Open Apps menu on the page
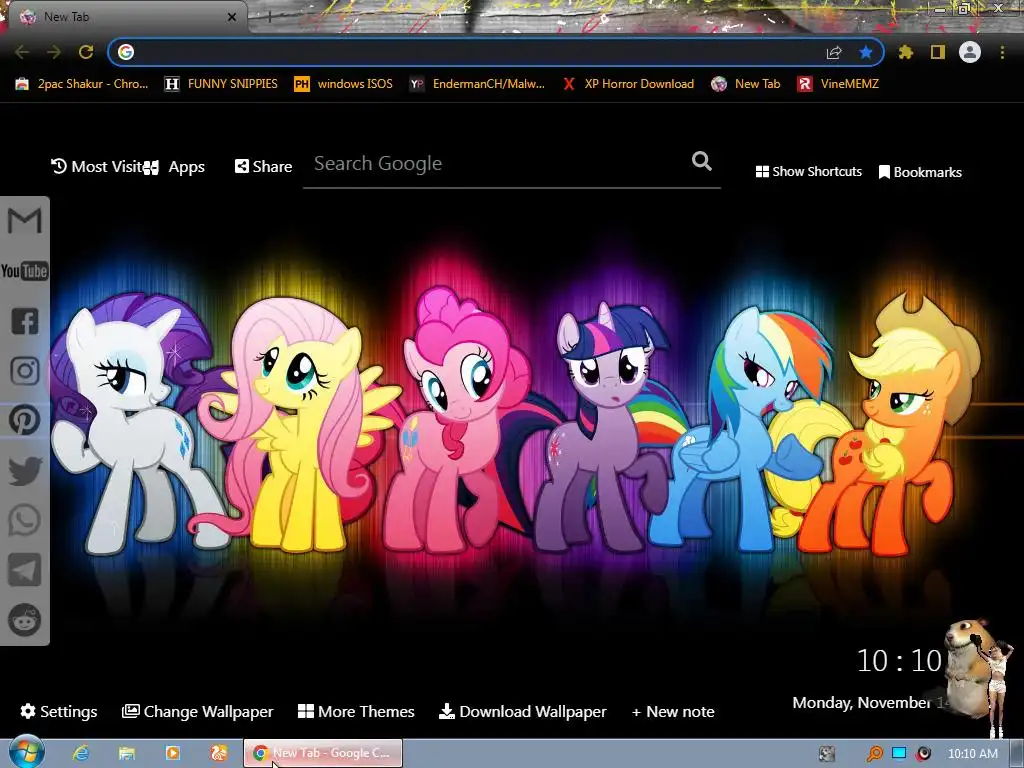 tap(175, 167)
